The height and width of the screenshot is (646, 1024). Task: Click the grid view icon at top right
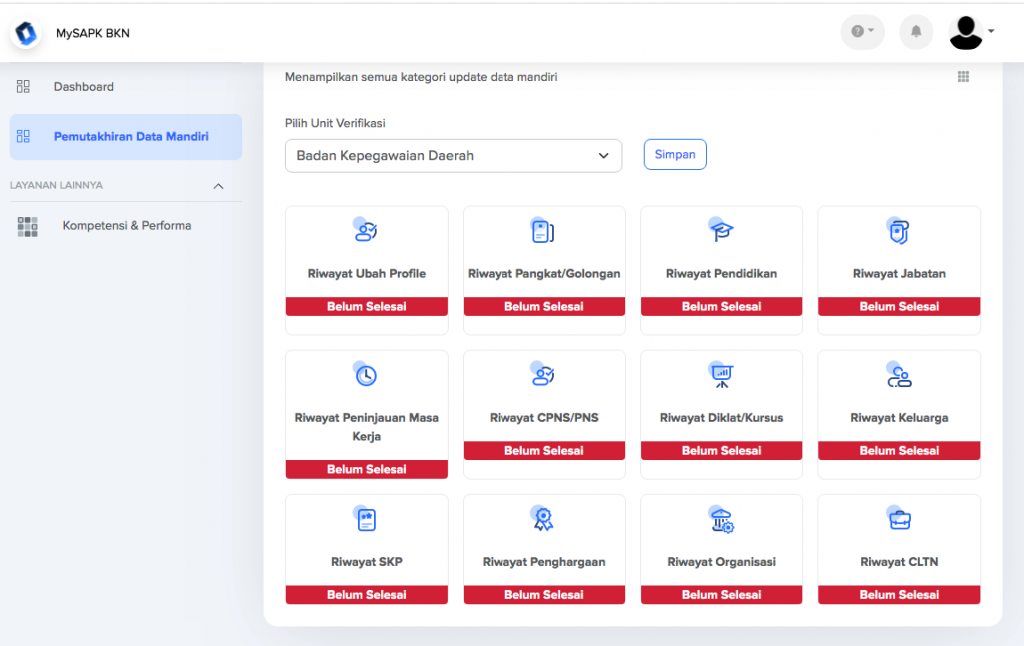pos(963,76)
